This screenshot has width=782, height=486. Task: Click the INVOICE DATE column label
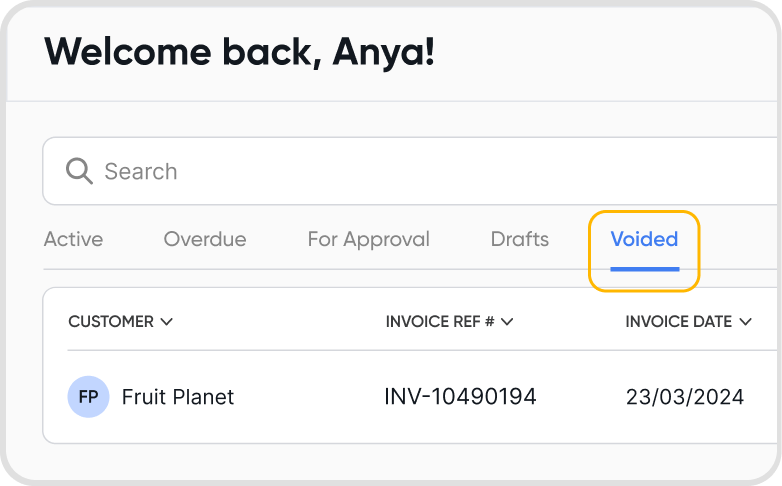[679, 322]
